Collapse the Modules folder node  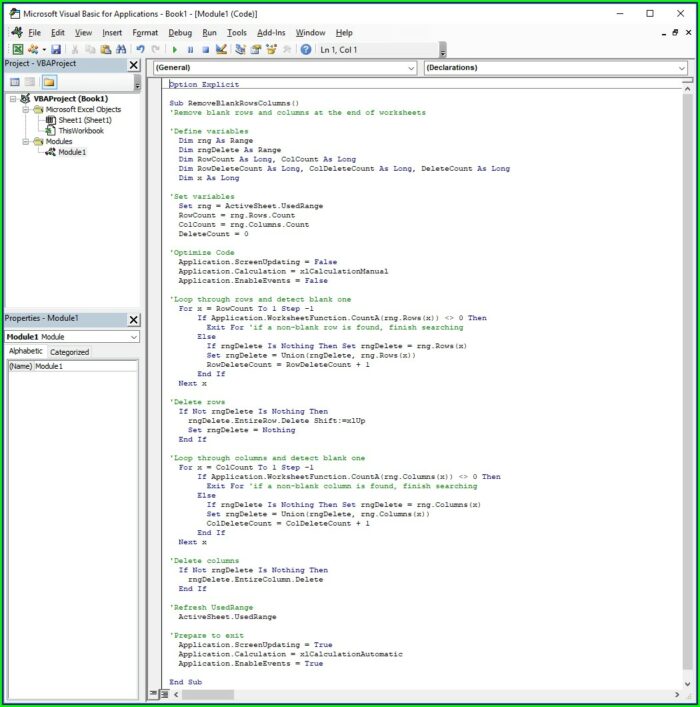point(26,142)
